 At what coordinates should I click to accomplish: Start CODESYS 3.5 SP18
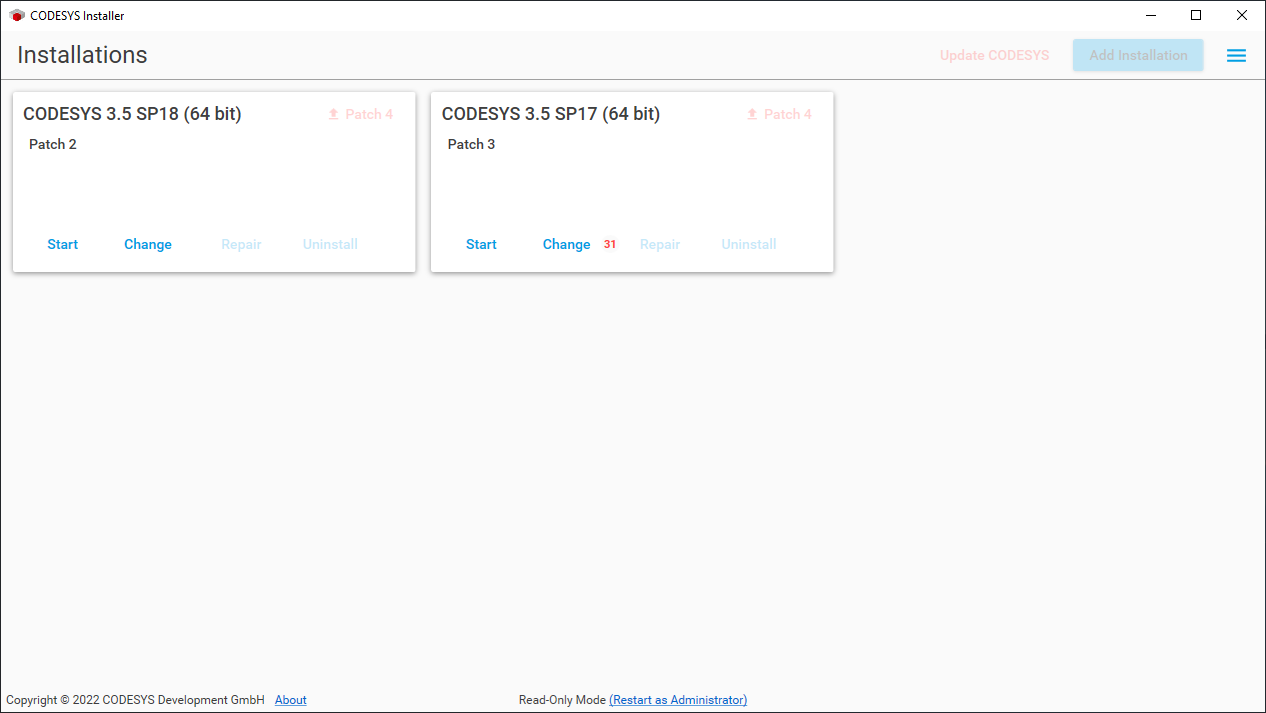tap(63, 244)
